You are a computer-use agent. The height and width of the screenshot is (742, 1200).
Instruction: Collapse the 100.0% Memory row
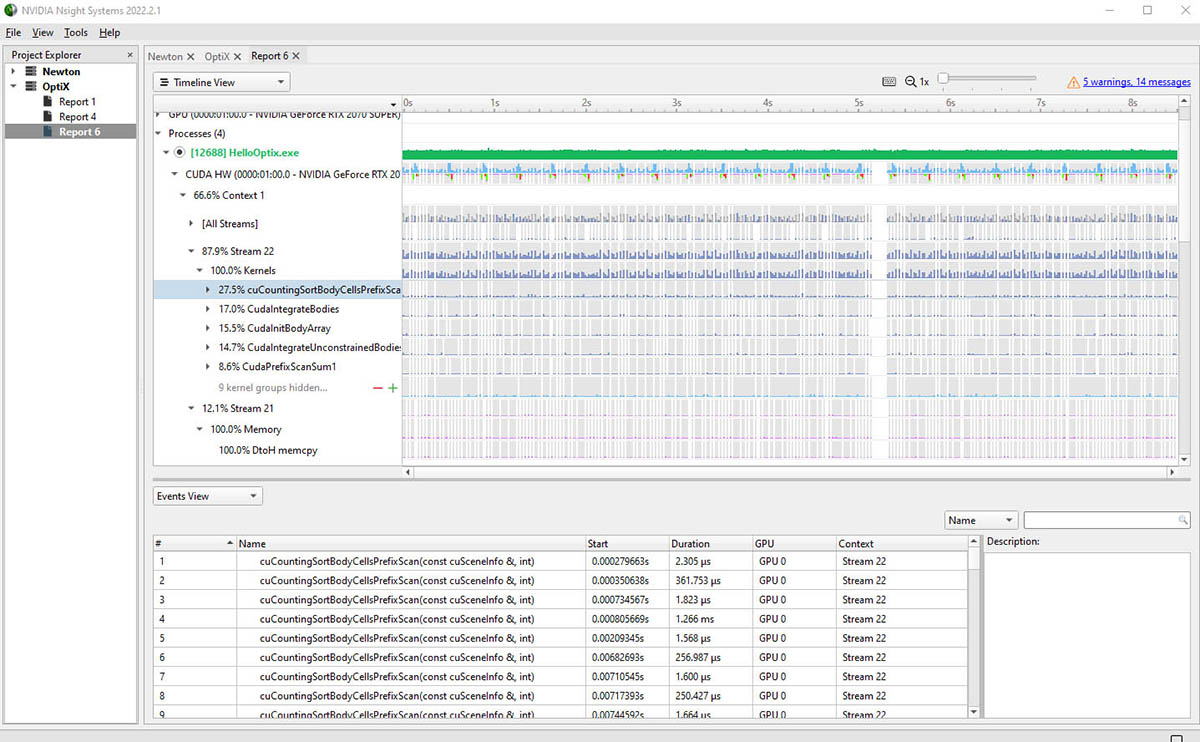click(200, 429)
